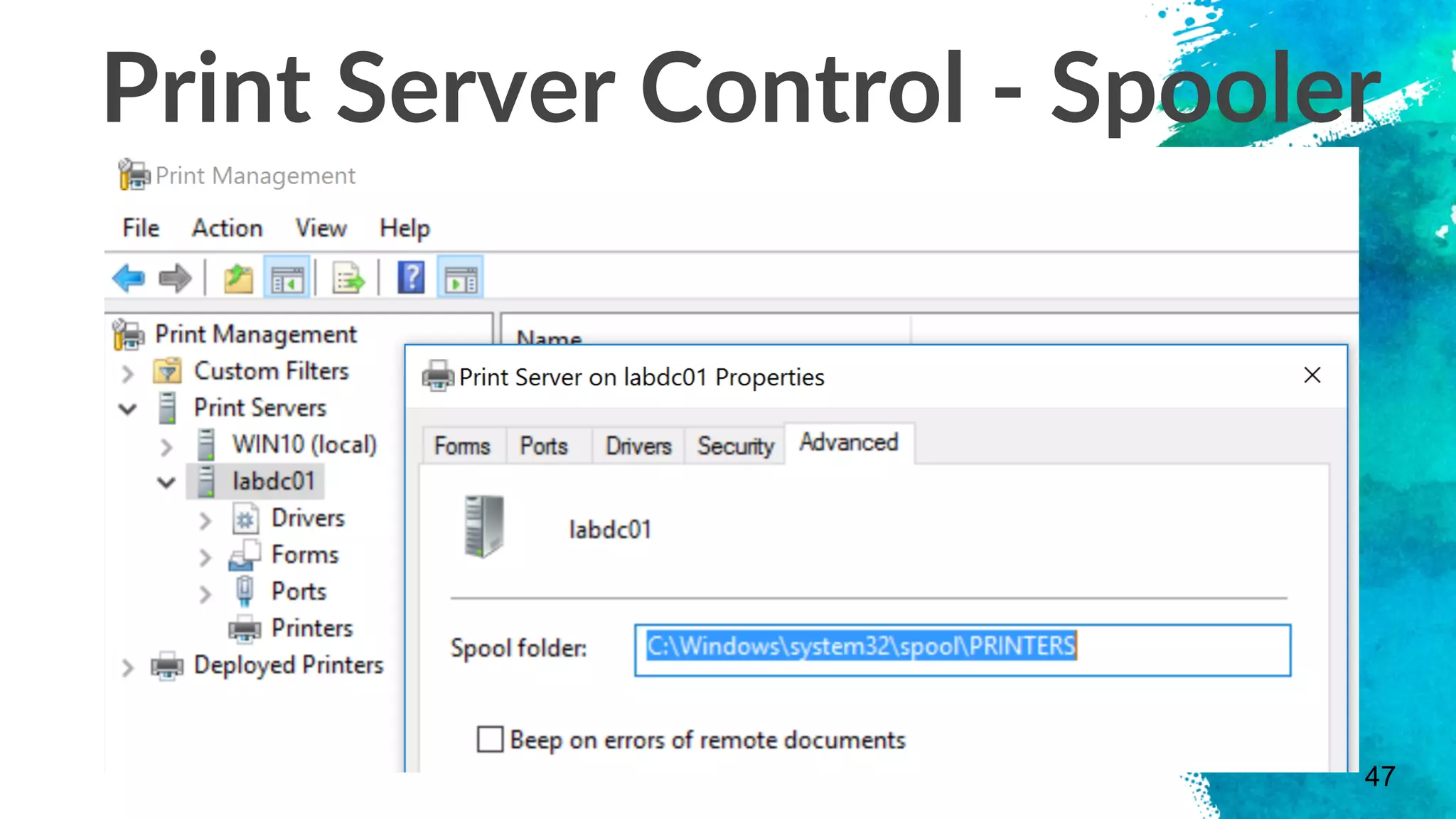Expand the Custom Filters node
This screenshot has height=819, width=1456.
coord(127,373)
